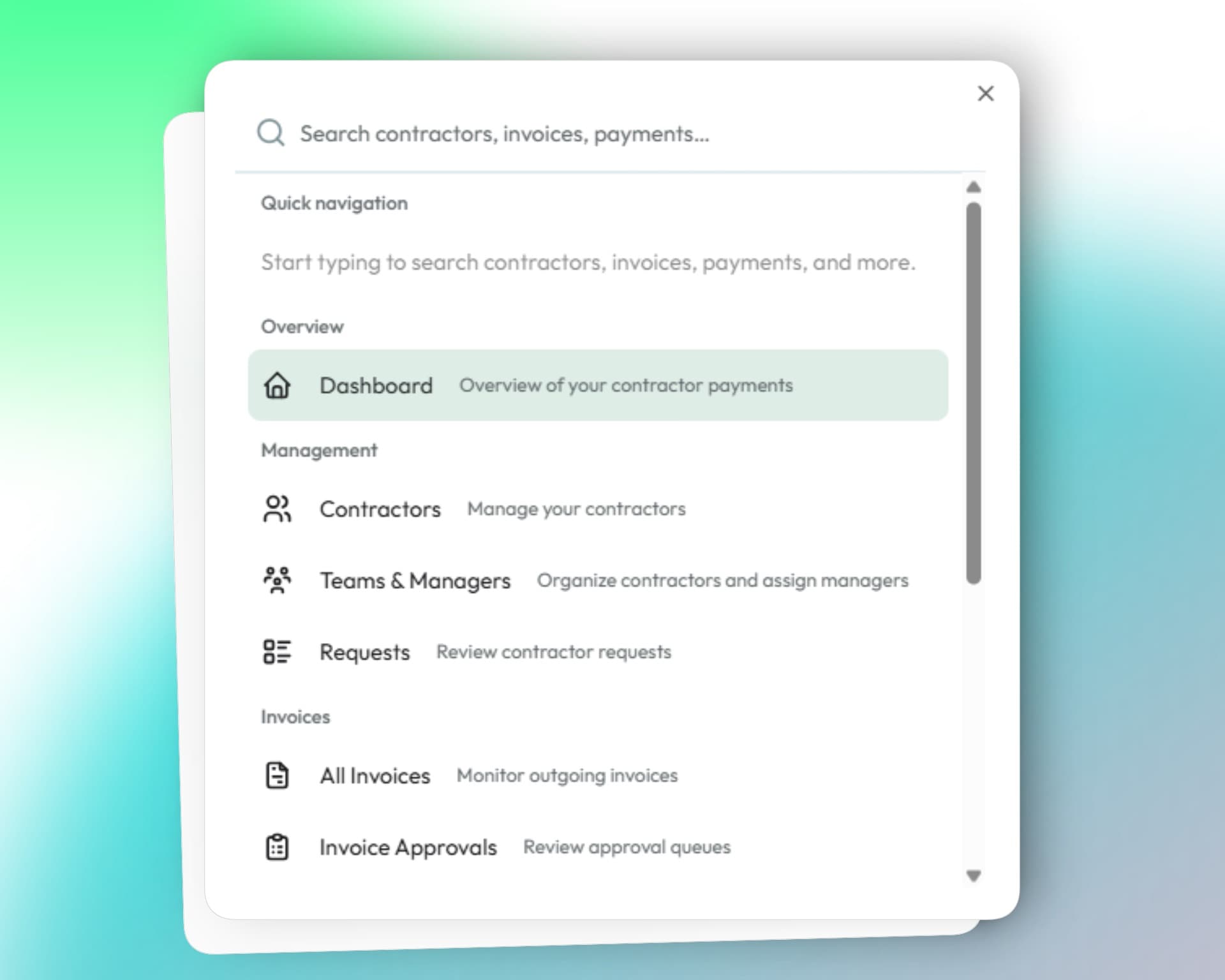Click the scrollbar down arrow

tap(973, 876)
